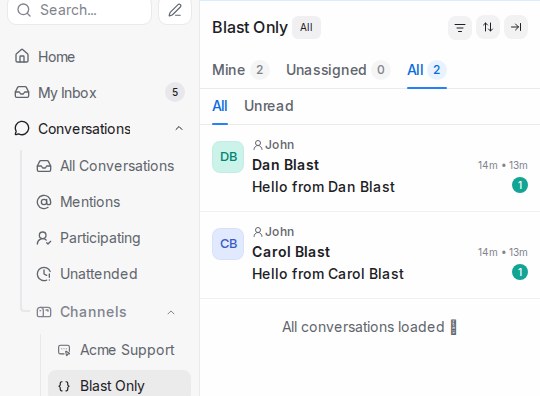Image resolution: width=540 pixels, height=396 pixels.
Task: Click John assignee on Dan Blast row
Action: (x=274, y=145)
